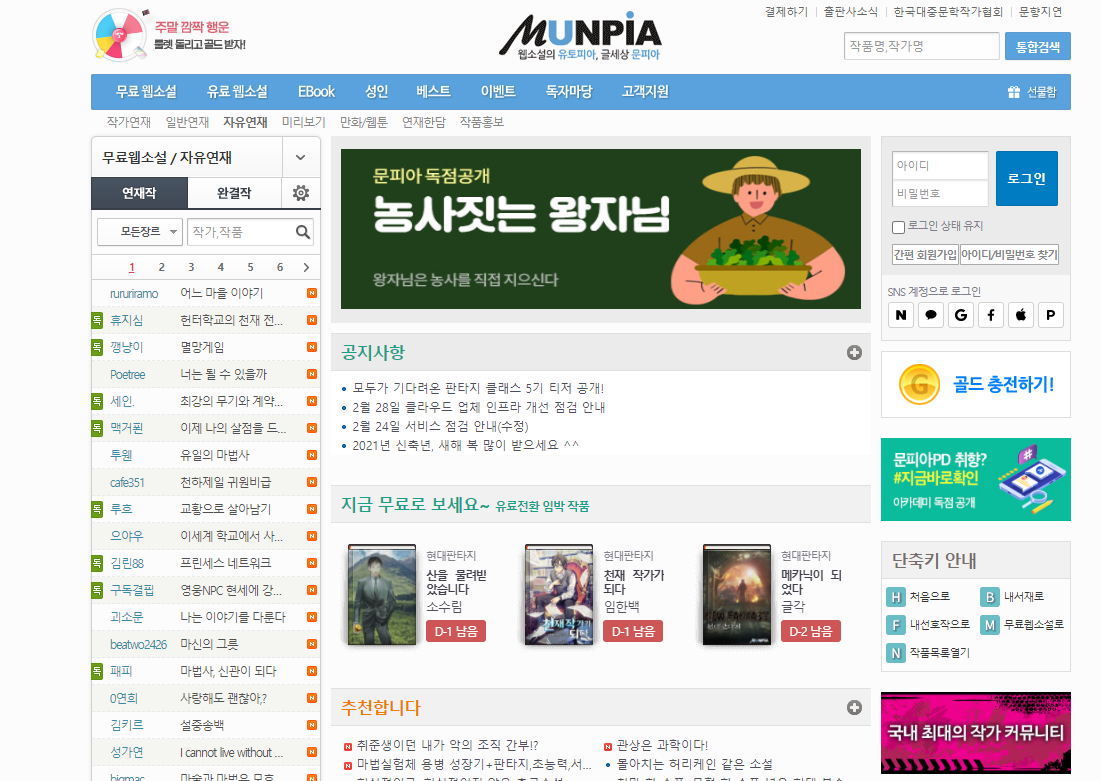Log in with Google icon
Screen dimensions: 1101x781
coord(961,315)
